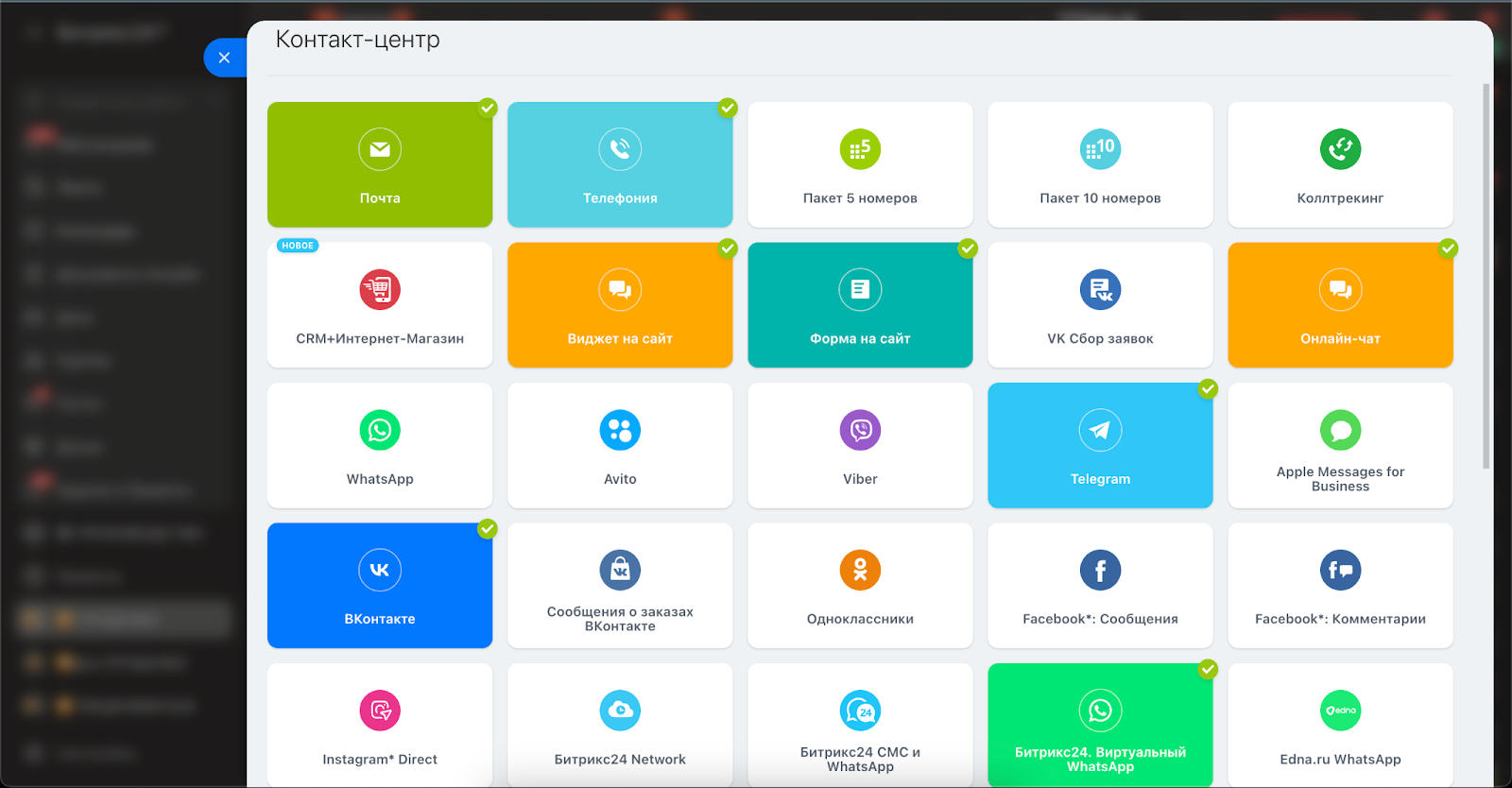Click the Viber label text
Screen dimensions: 1512x788
[x=860, y=479]
